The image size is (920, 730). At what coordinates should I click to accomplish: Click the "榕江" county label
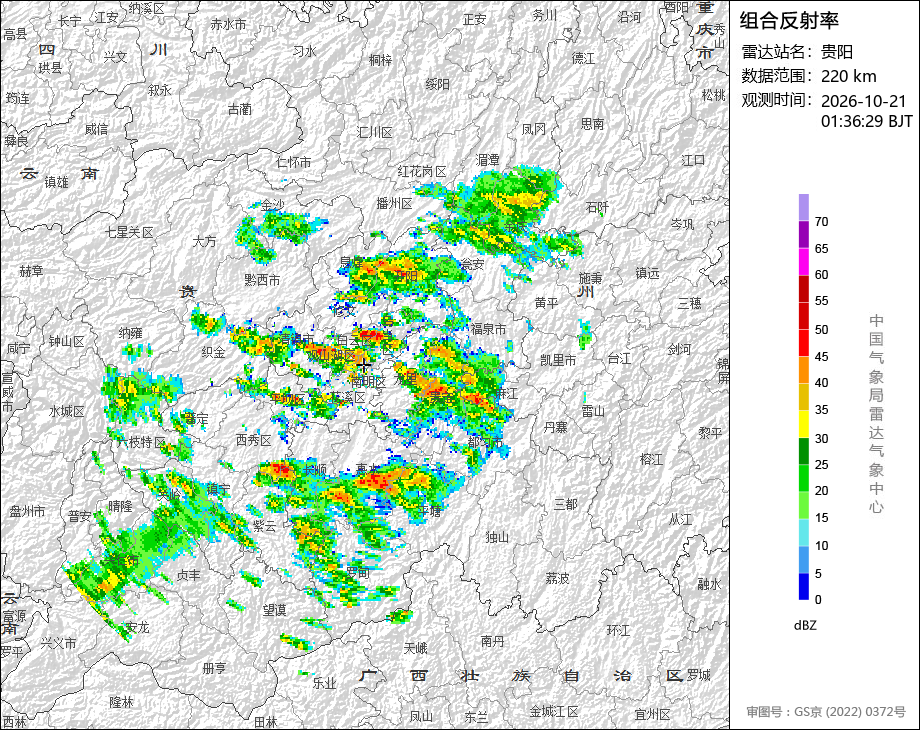coord(652,459)
